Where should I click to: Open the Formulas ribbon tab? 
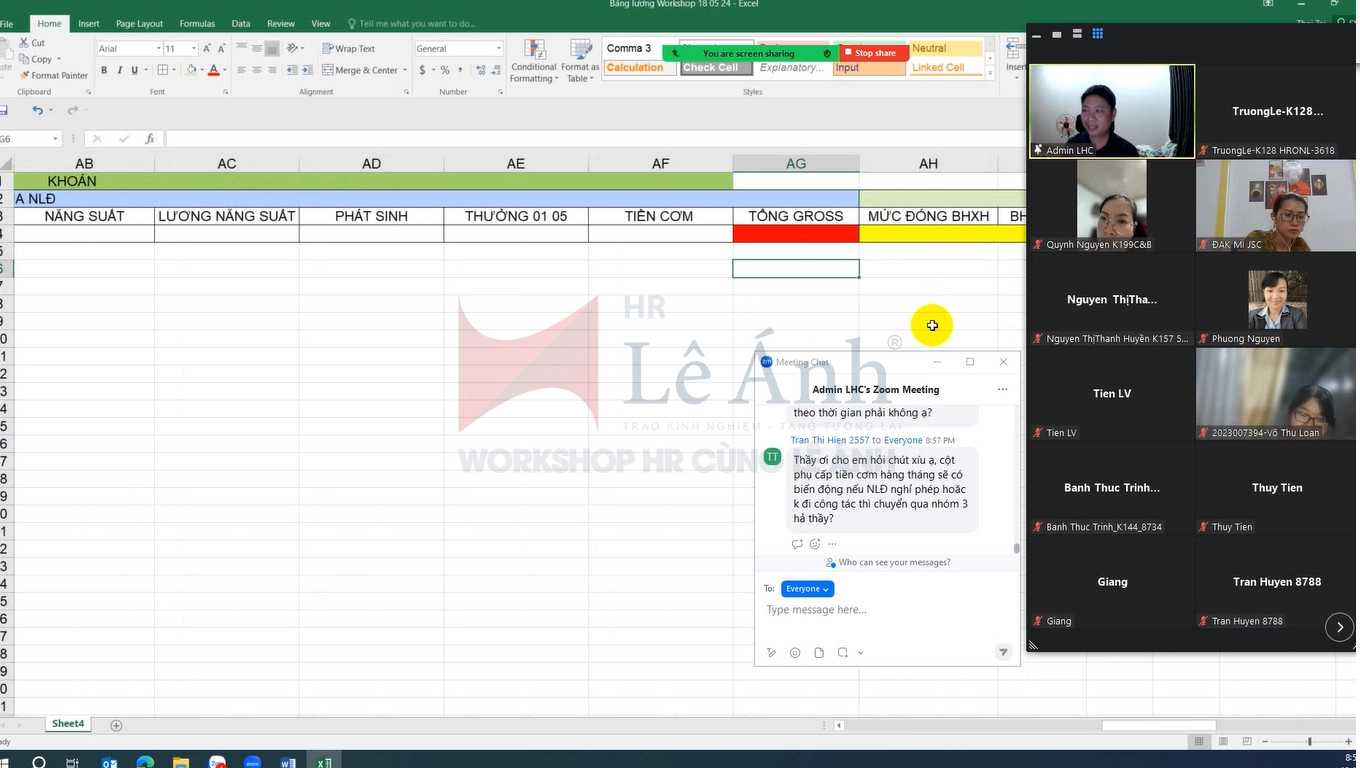(197, 23)
